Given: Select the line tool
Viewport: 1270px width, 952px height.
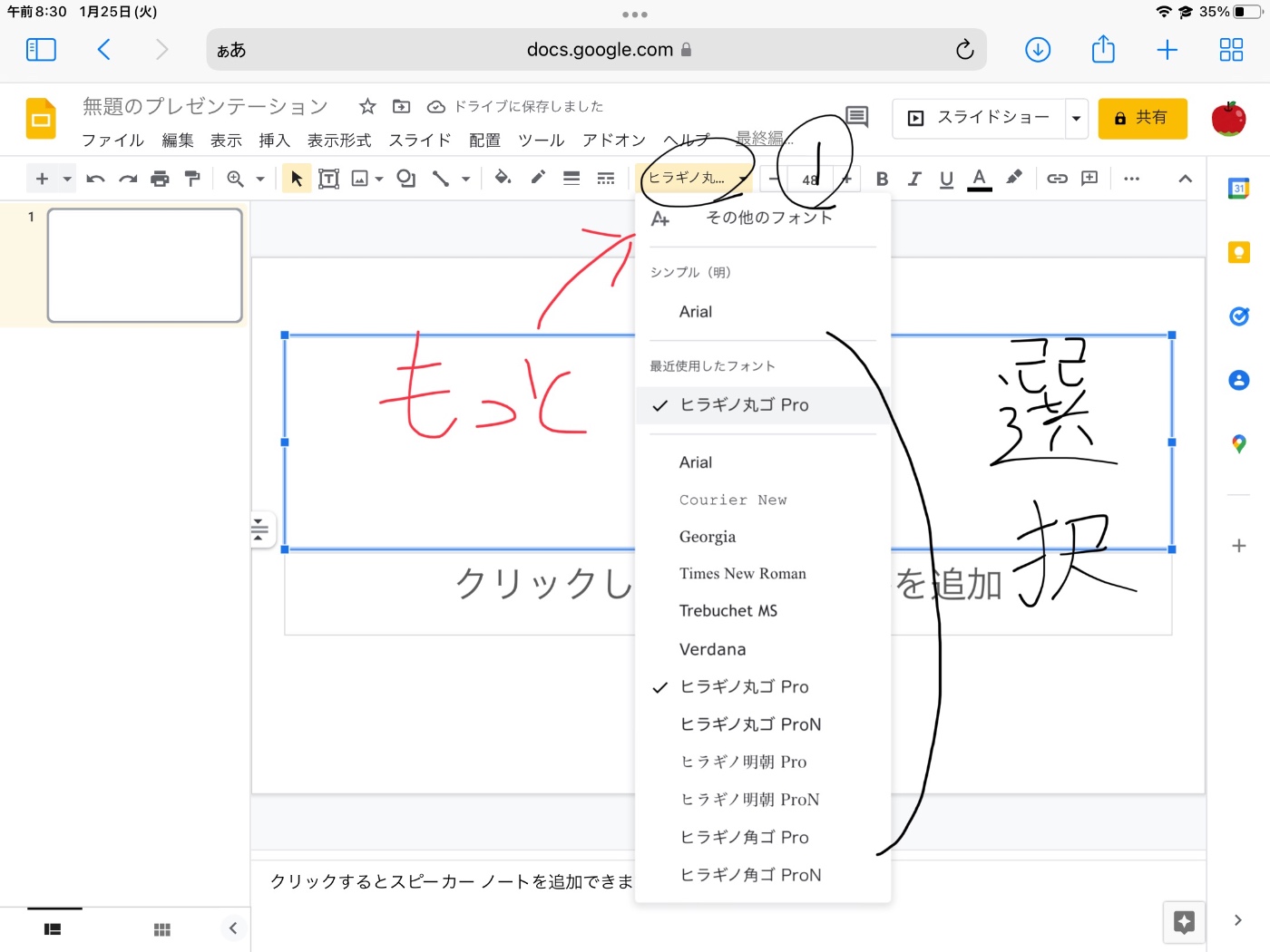Looking at the screenshot, I should [x=441, y=179].
